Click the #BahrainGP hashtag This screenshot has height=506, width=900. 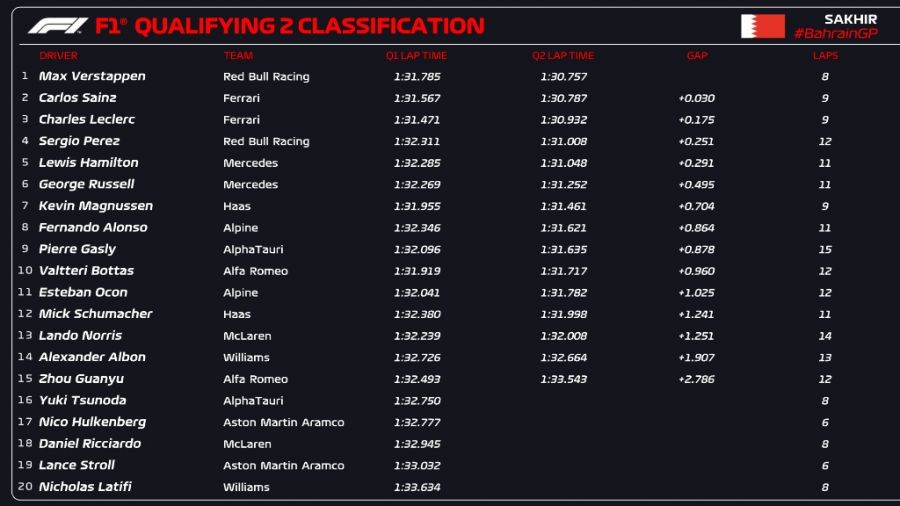pos(835,34)
